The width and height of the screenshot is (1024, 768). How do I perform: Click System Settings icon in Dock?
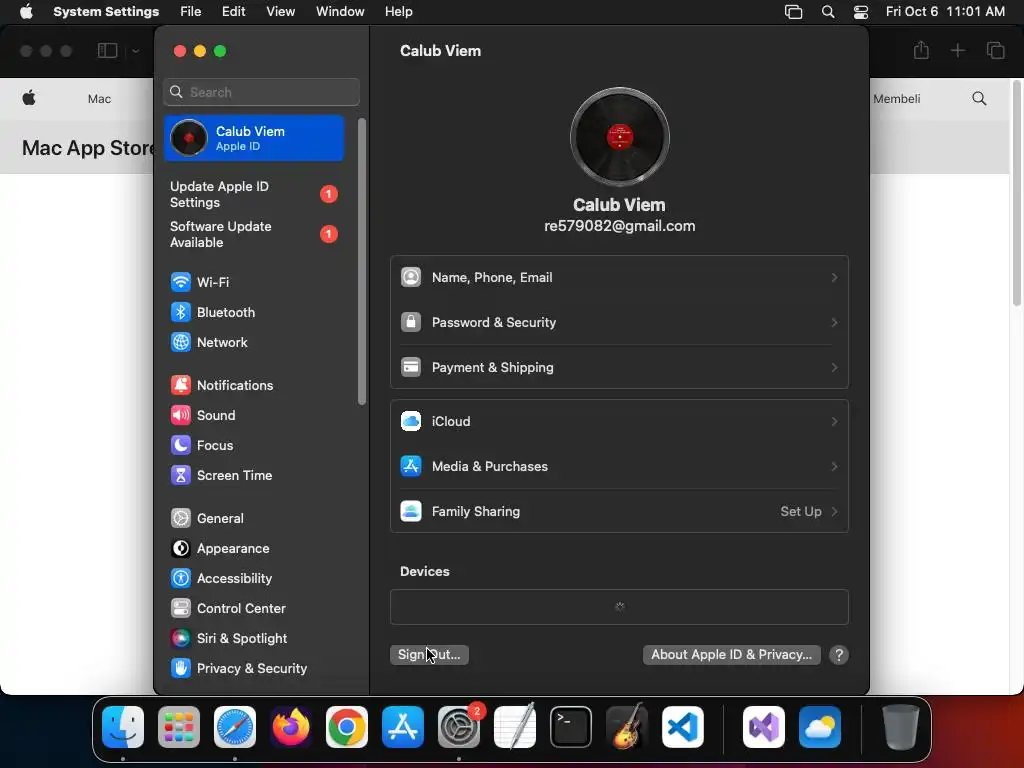point(458,727)
